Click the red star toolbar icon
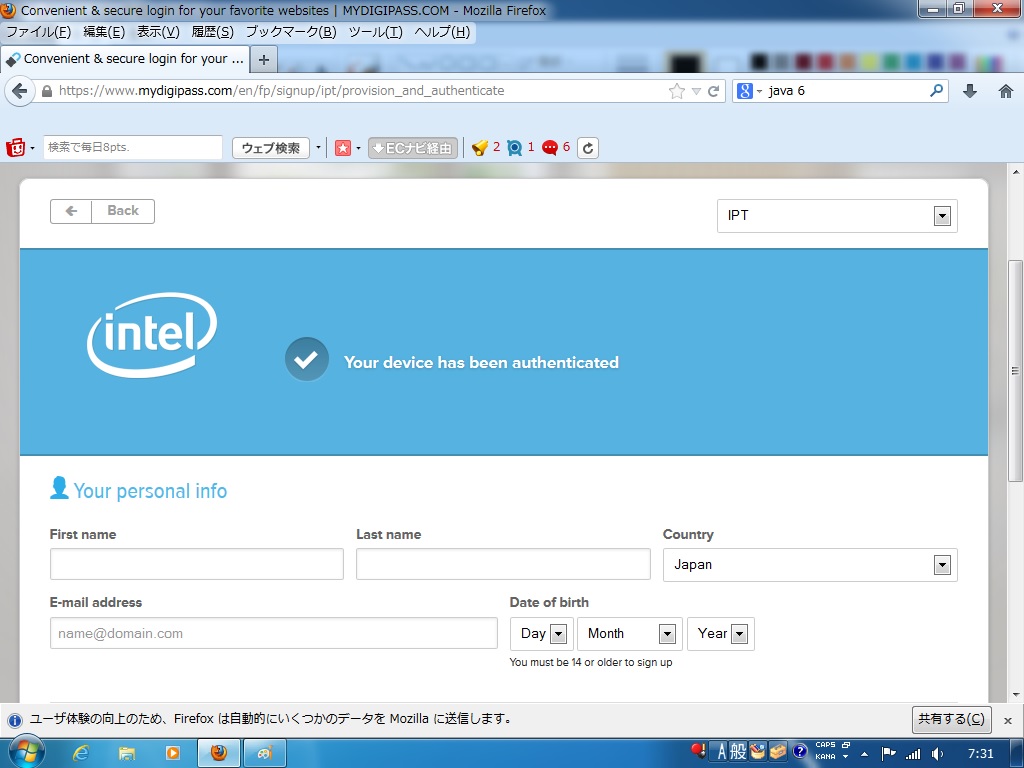Image resolution: width=1024 pixels, height=768 pixels. pos(343,148)
